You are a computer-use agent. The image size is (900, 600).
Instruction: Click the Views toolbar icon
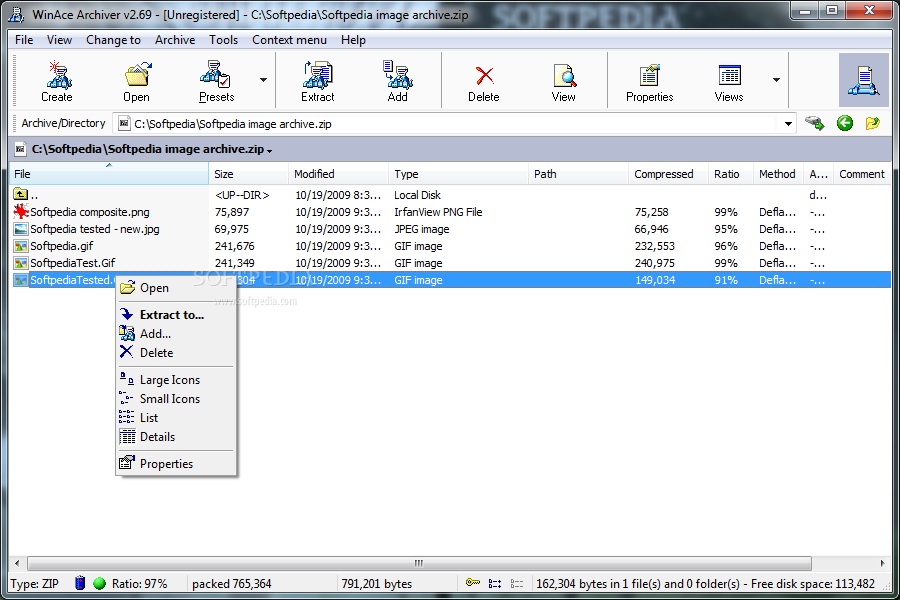(x=729, y=80)
